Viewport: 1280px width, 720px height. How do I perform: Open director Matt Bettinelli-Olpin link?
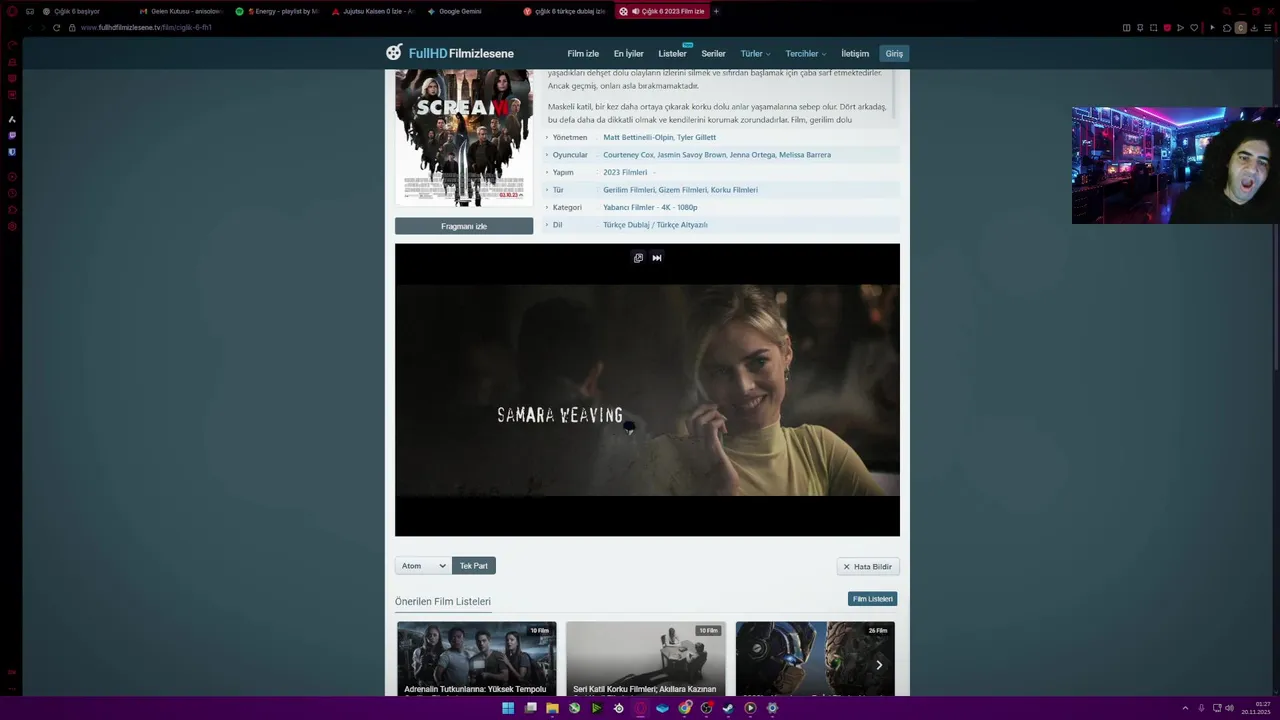pyautogui.click(x=638, y=137)
